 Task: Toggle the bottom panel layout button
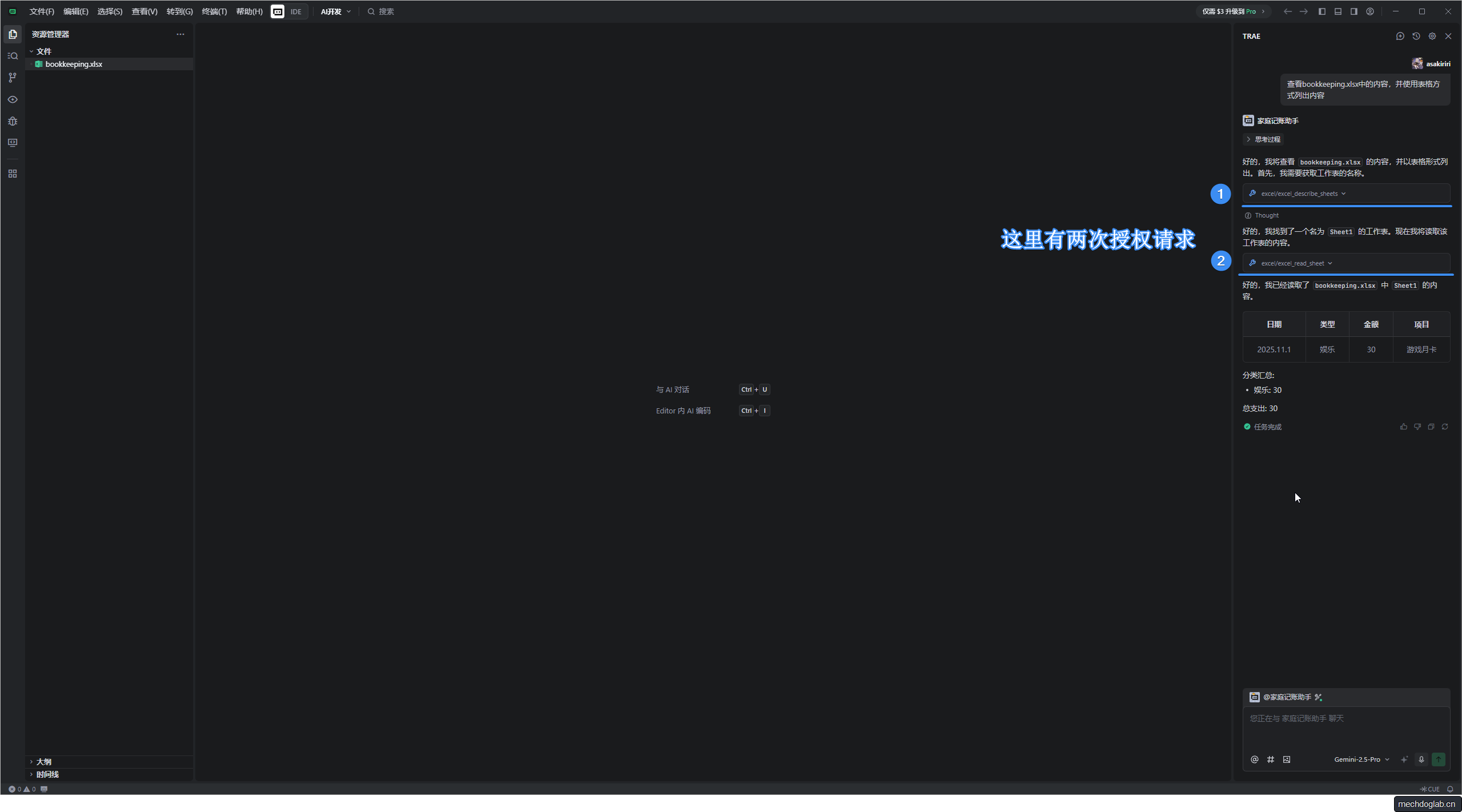click(1338, 11)
